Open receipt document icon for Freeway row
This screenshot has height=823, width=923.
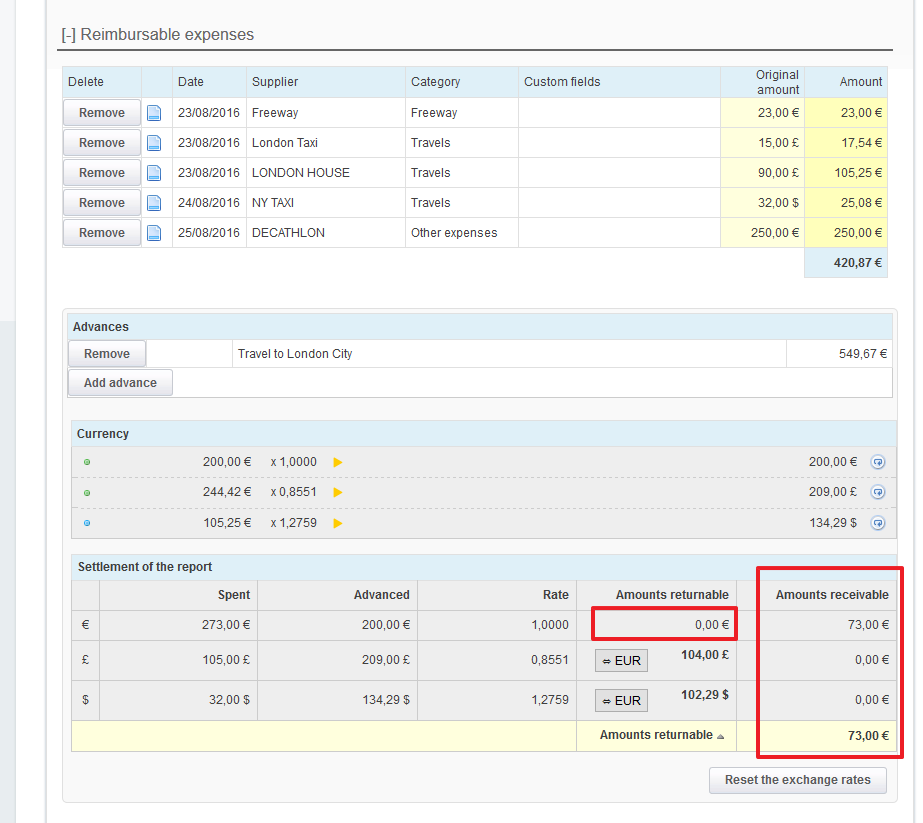pyautogui.click(x=154, y=112)
